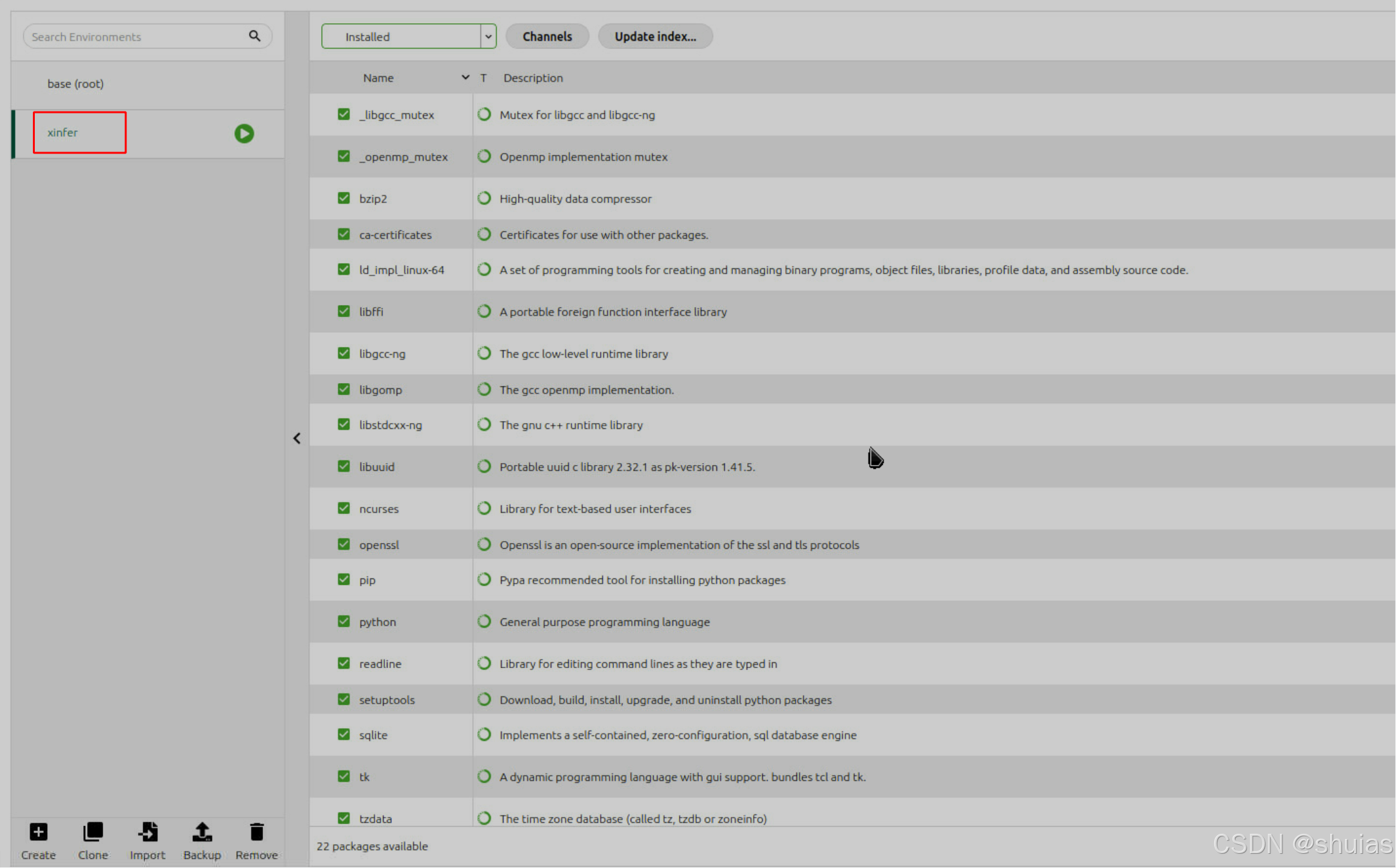The height and width of the screenshot is (868, 1396).
Task: Toggle the sqlite package checkbox
Action: 344,734
